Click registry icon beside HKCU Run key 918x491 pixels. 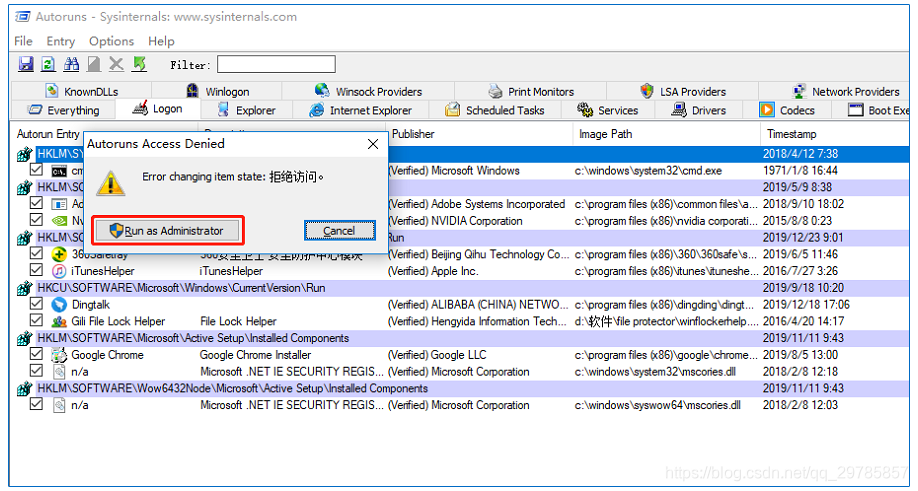tap(24, 288)
